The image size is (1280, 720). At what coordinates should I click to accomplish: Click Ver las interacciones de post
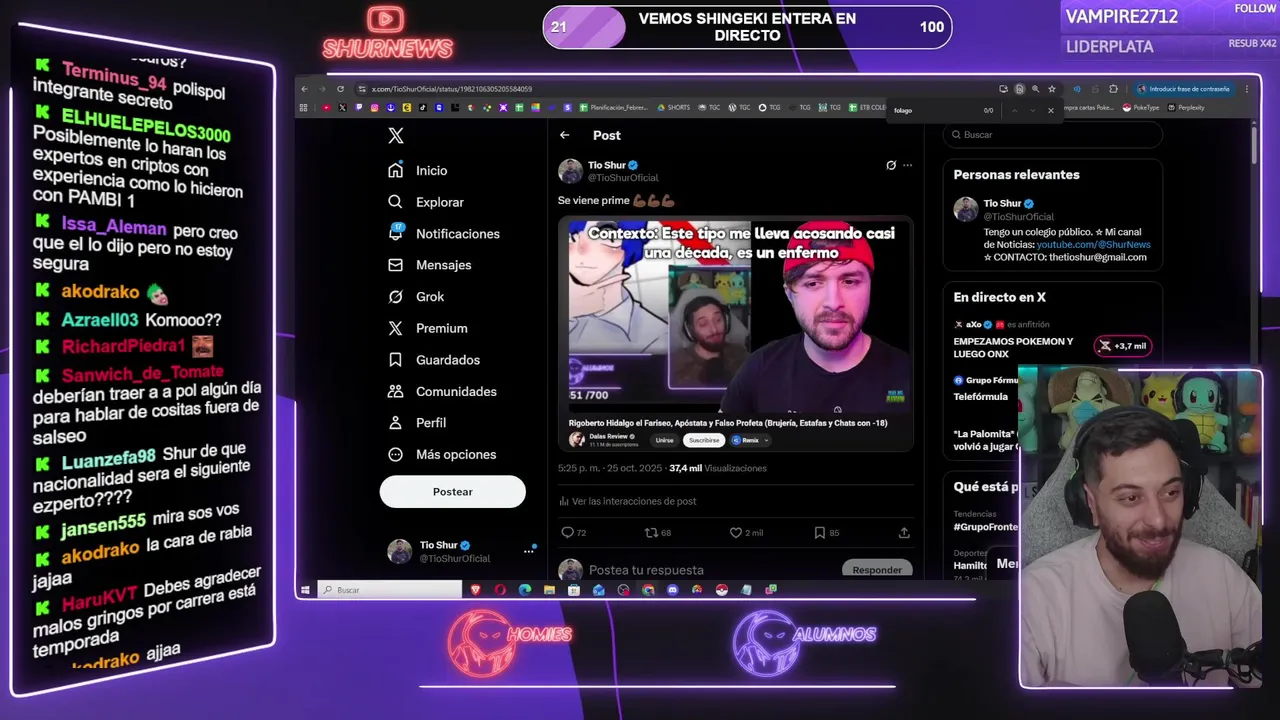pos(628,501)
